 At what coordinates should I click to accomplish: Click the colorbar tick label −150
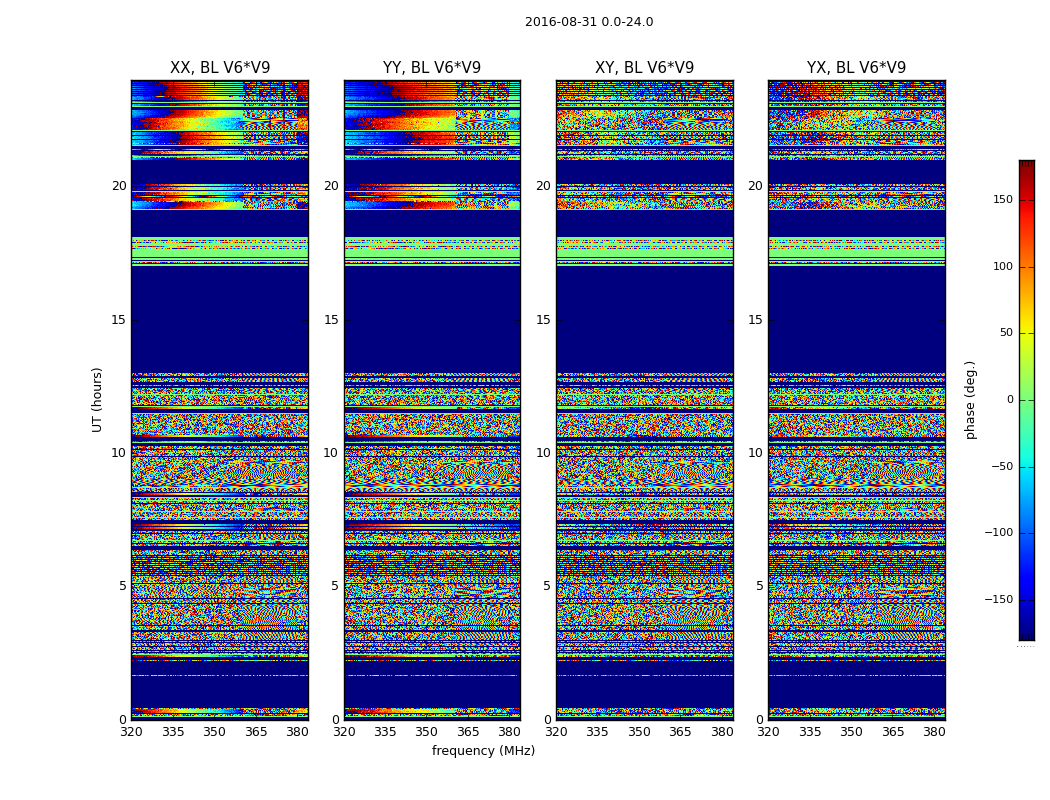tap(999, 599)
